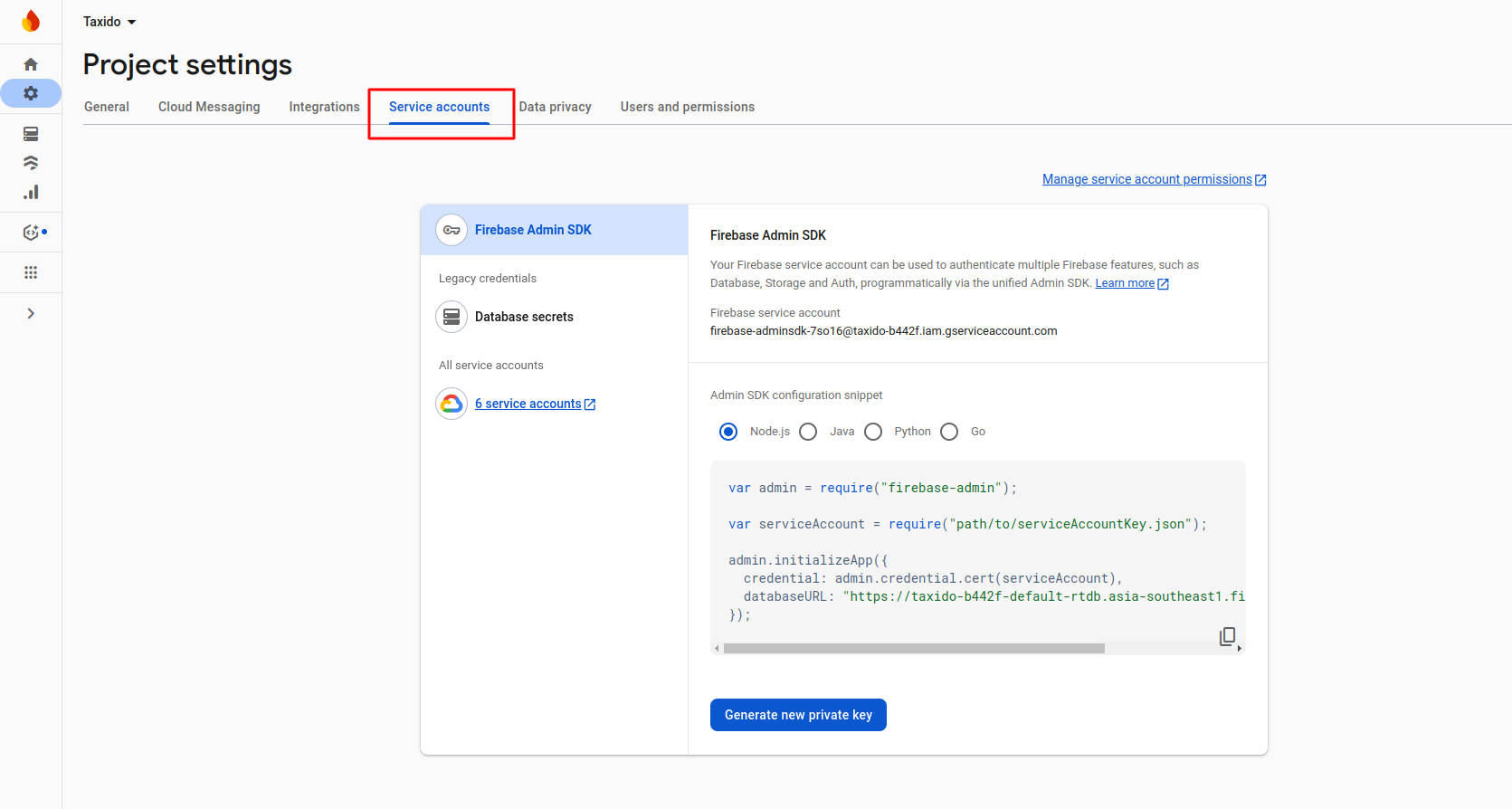This screenshot has height=809, width=1512.
Task: Select the Java radio button
Action: (x=808, y=432)
